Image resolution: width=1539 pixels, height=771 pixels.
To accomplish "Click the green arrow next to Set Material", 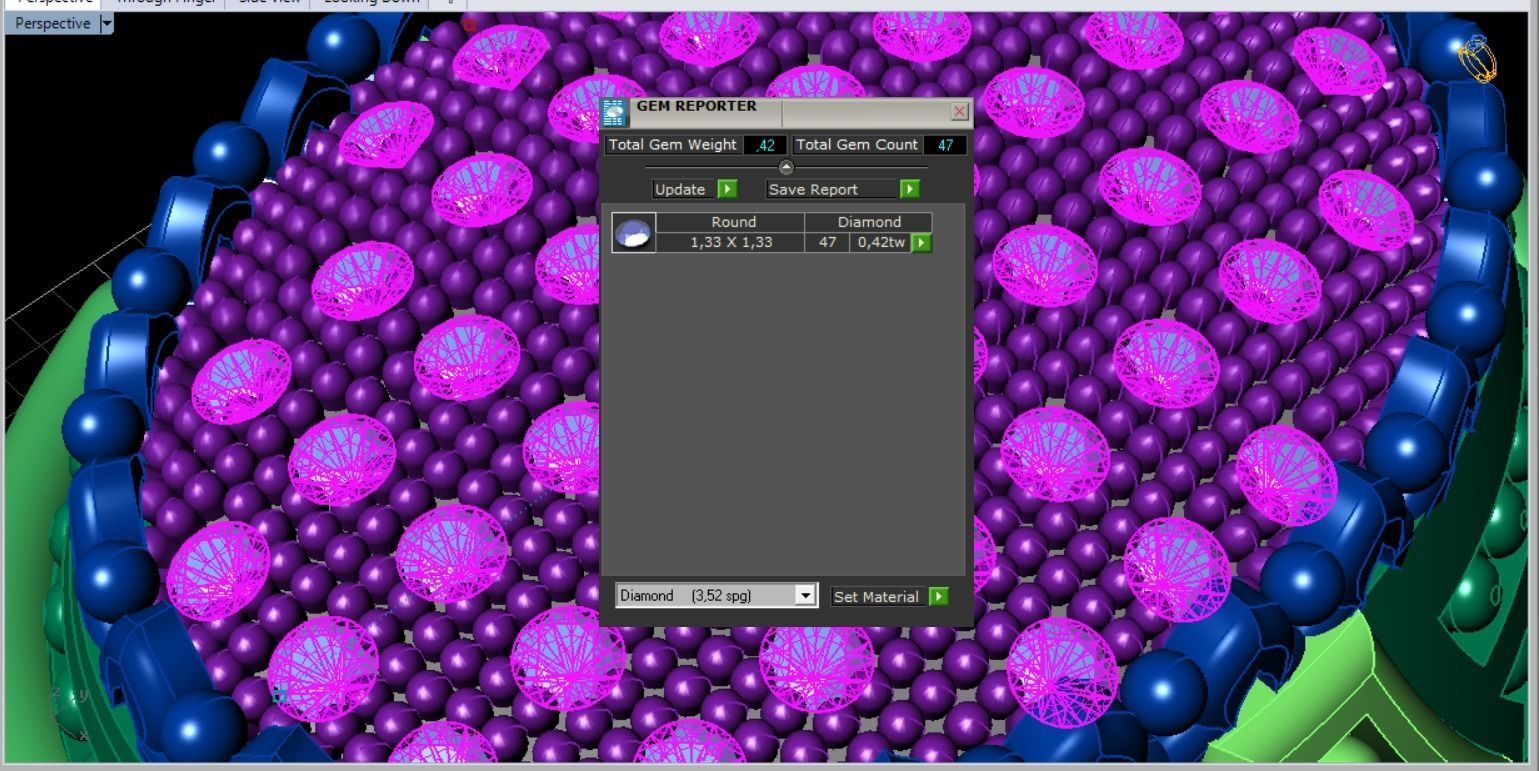I will (938, 596).
